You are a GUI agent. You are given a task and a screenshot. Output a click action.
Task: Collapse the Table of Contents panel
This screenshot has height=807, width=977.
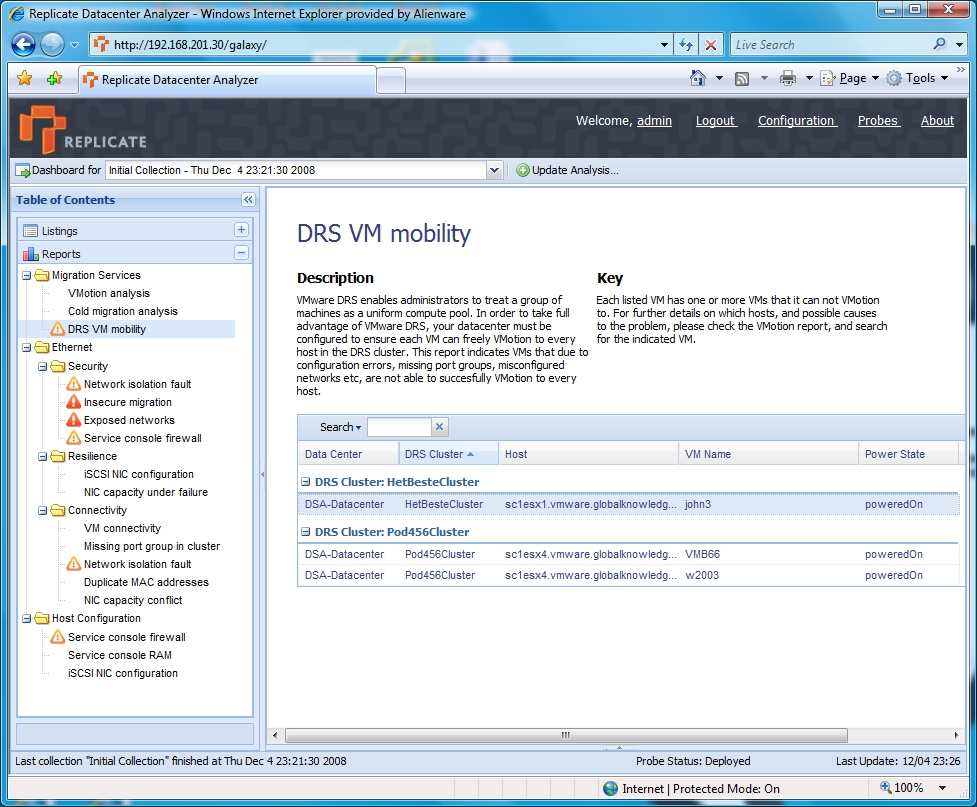tap(248, 199)
